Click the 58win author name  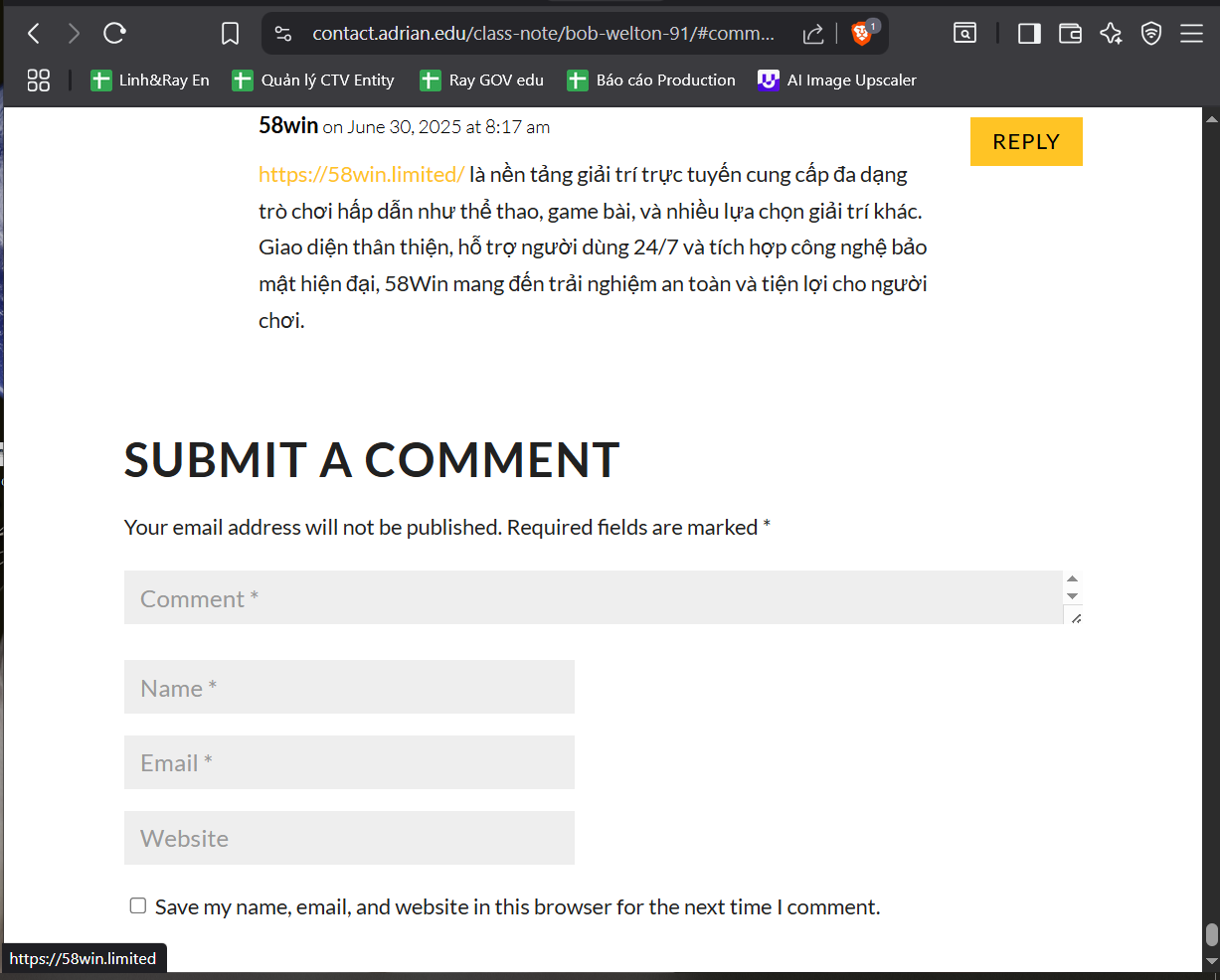(x=288, y=125)
